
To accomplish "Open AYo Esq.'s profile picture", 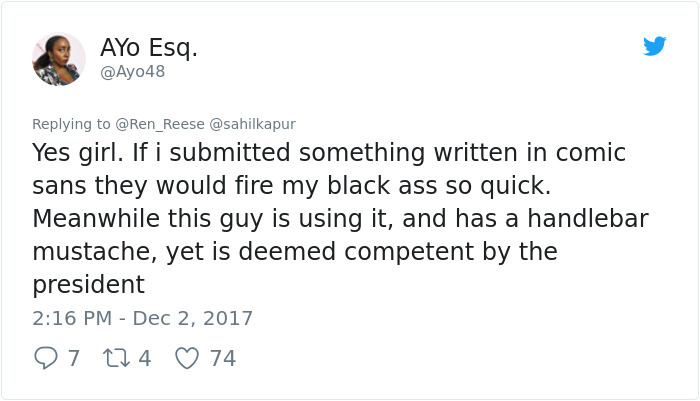I will pos(59,59).
